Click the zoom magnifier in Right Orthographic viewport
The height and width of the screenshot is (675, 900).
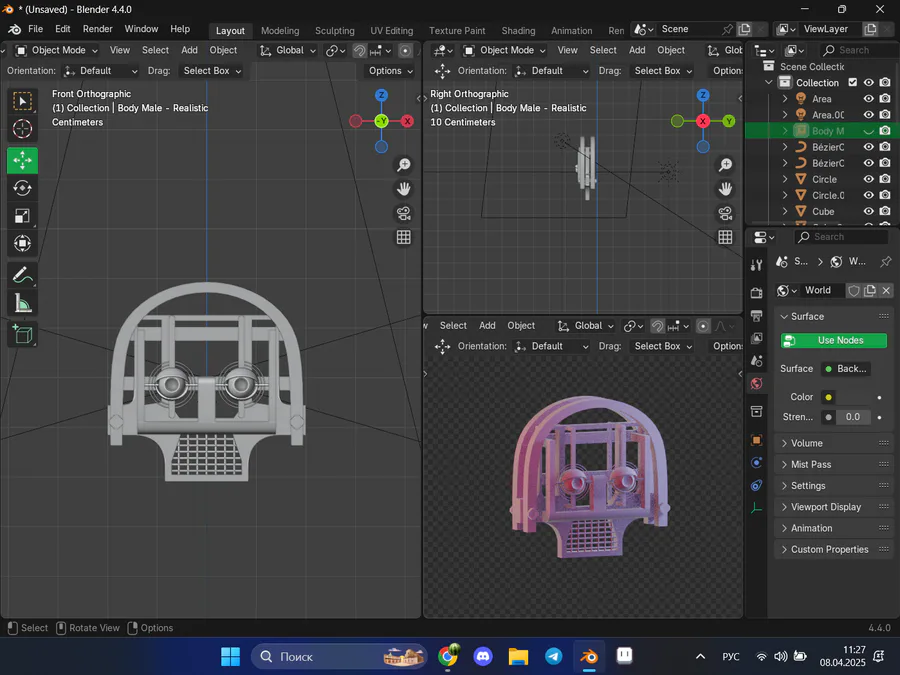click(726, 165)
